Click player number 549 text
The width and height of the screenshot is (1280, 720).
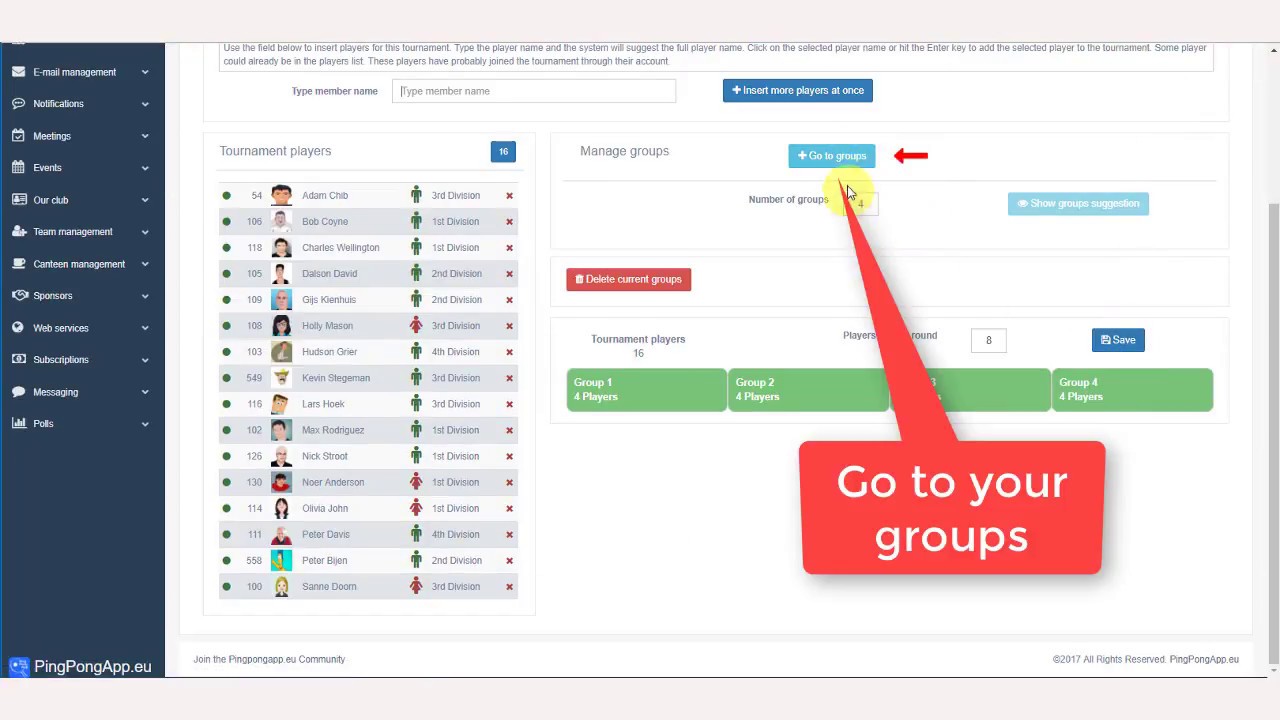click(x=254, y=378)
